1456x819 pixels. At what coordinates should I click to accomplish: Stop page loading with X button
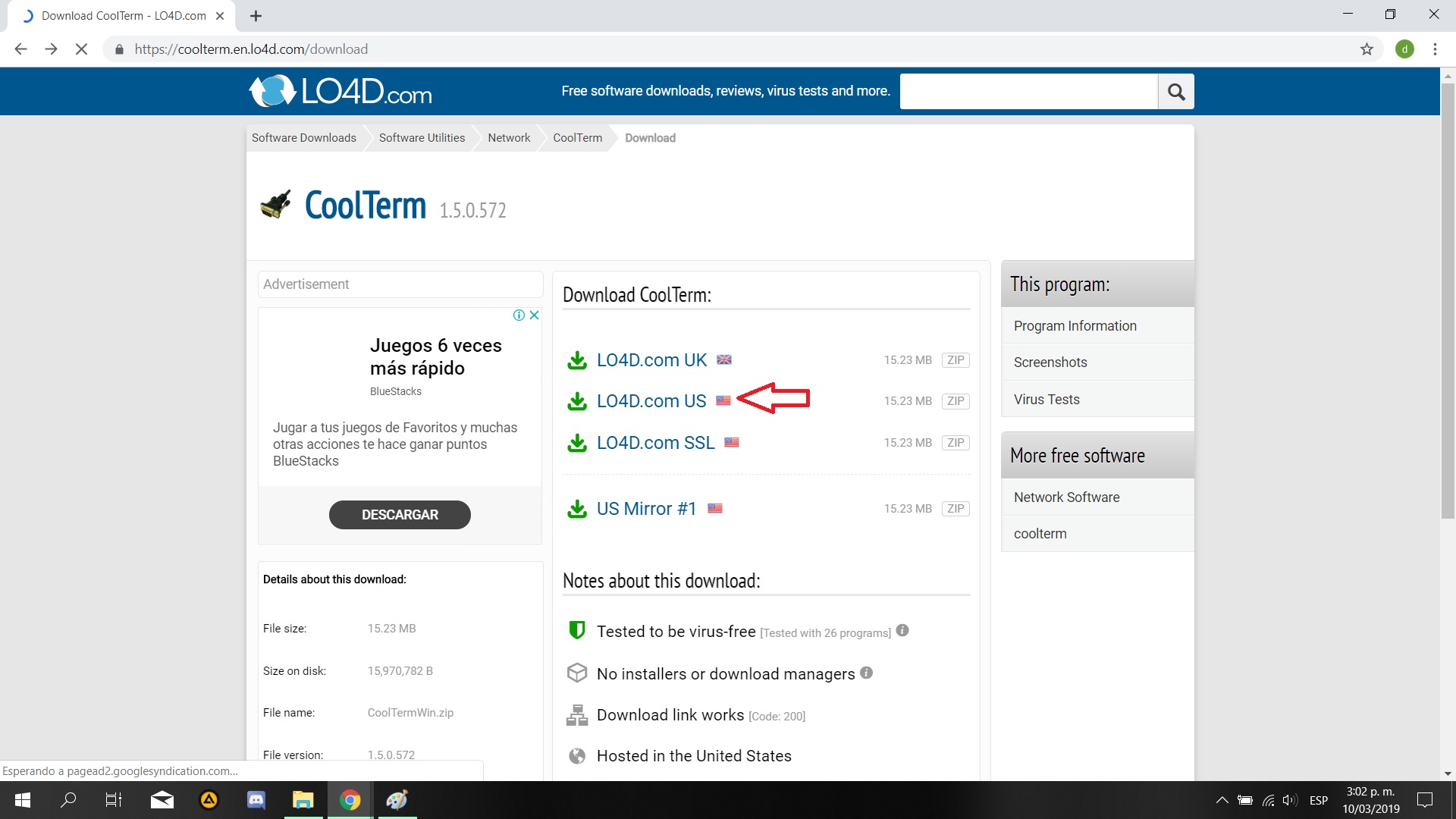pos(81,49)
